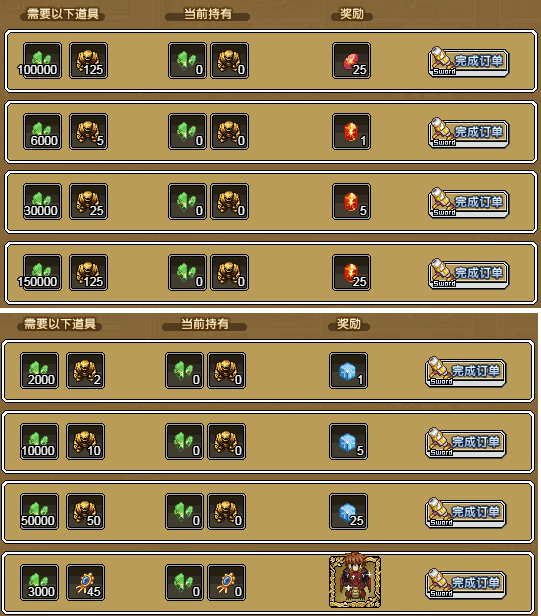Complete the order requiring 30000 crystals
The image size is (541, 616).
[x=468, y=203]
